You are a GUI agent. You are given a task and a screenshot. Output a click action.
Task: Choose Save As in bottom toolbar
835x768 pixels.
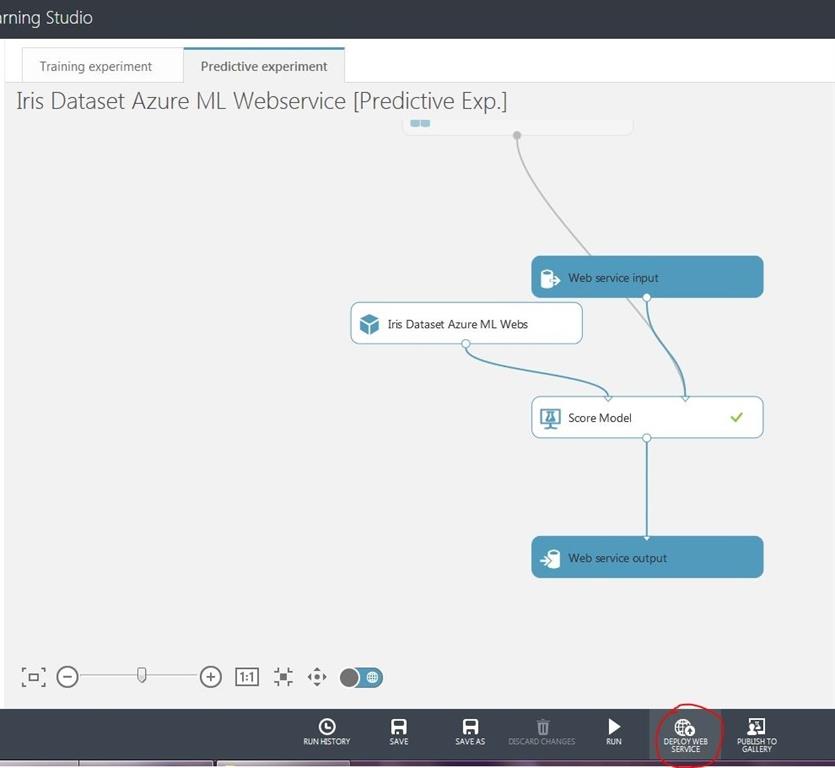pos(470,732)
